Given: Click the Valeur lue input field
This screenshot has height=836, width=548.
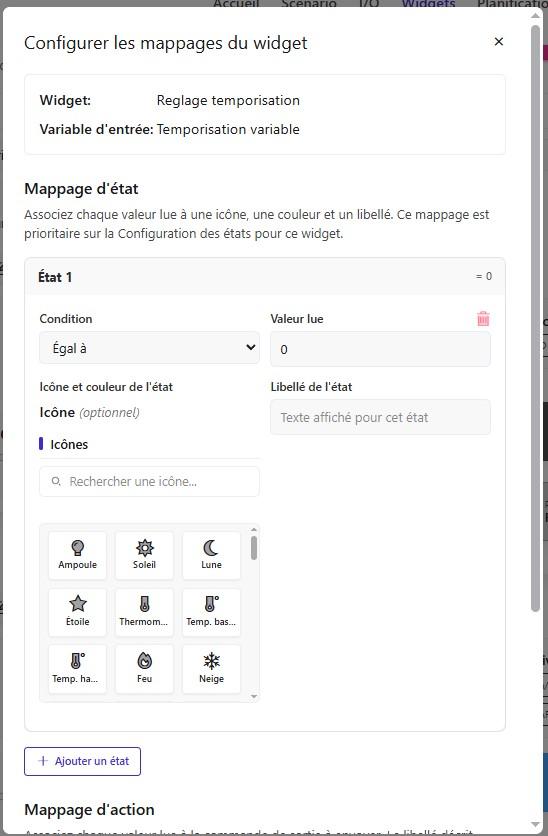Looking at the screenshot, I should [x=380, y=349].
